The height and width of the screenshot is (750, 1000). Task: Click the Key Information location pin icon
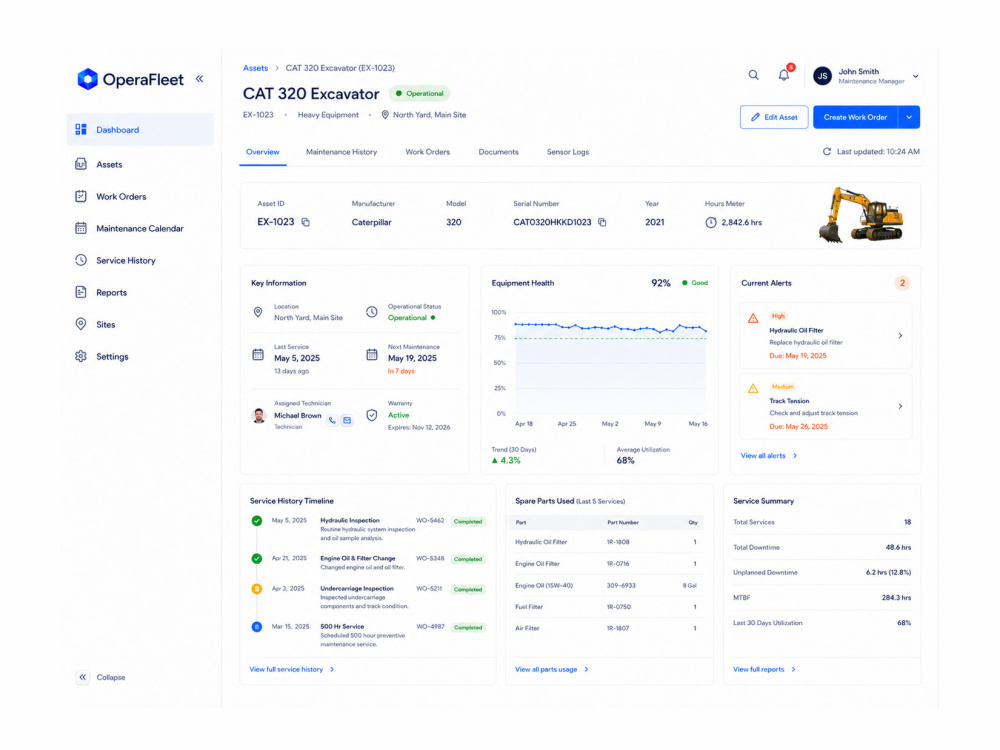(258, 312)
